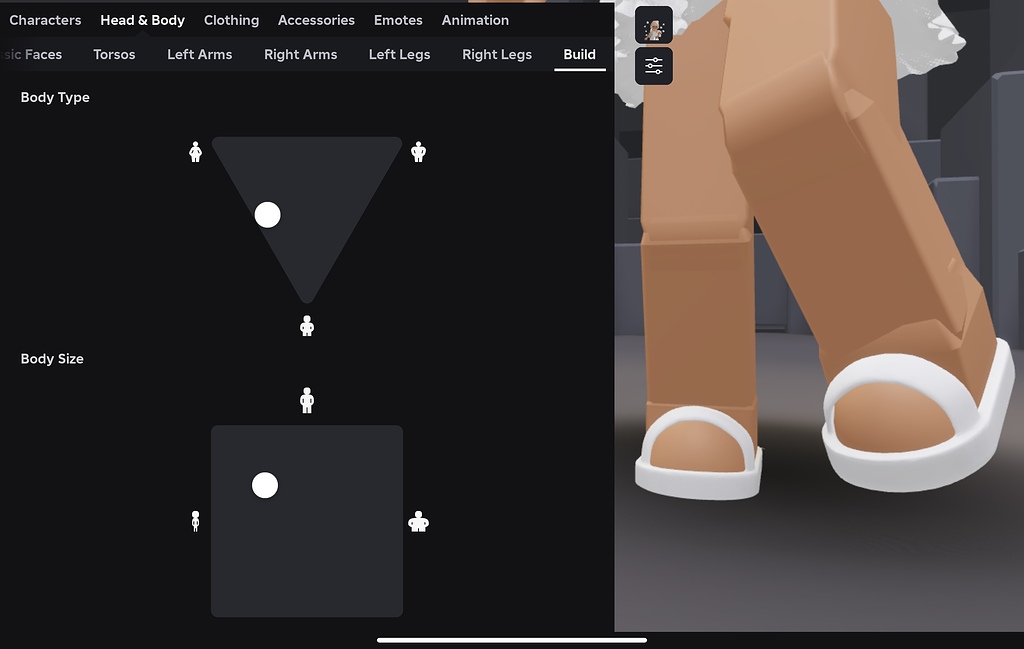This screenshot has height=649, width=1024.
Task: Click the drag handle at the bottom
Action: tap(511, 641)
